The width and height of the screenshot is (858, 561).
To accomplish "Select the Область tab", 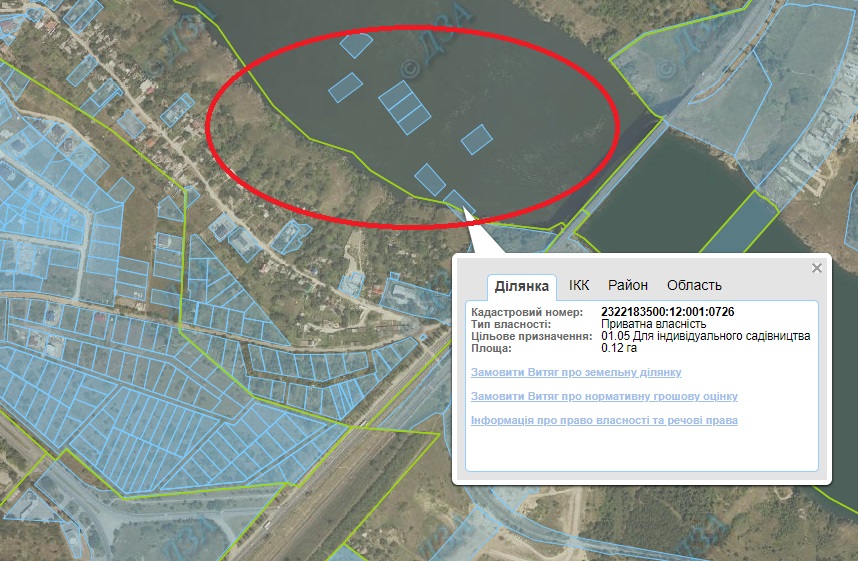I will pos(694,286).
